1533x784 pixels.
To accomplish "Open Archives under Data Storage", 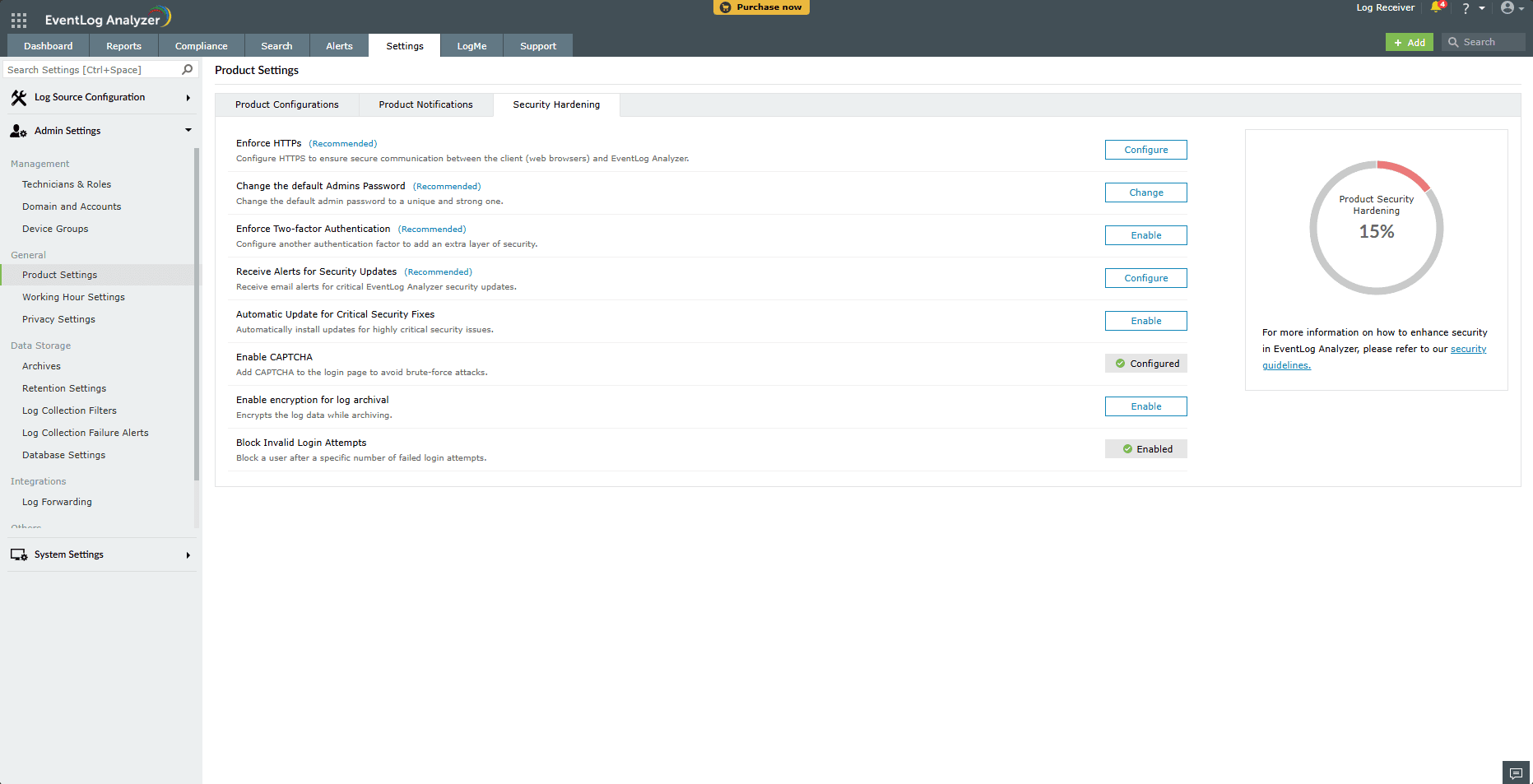I will tap(41, 366).
